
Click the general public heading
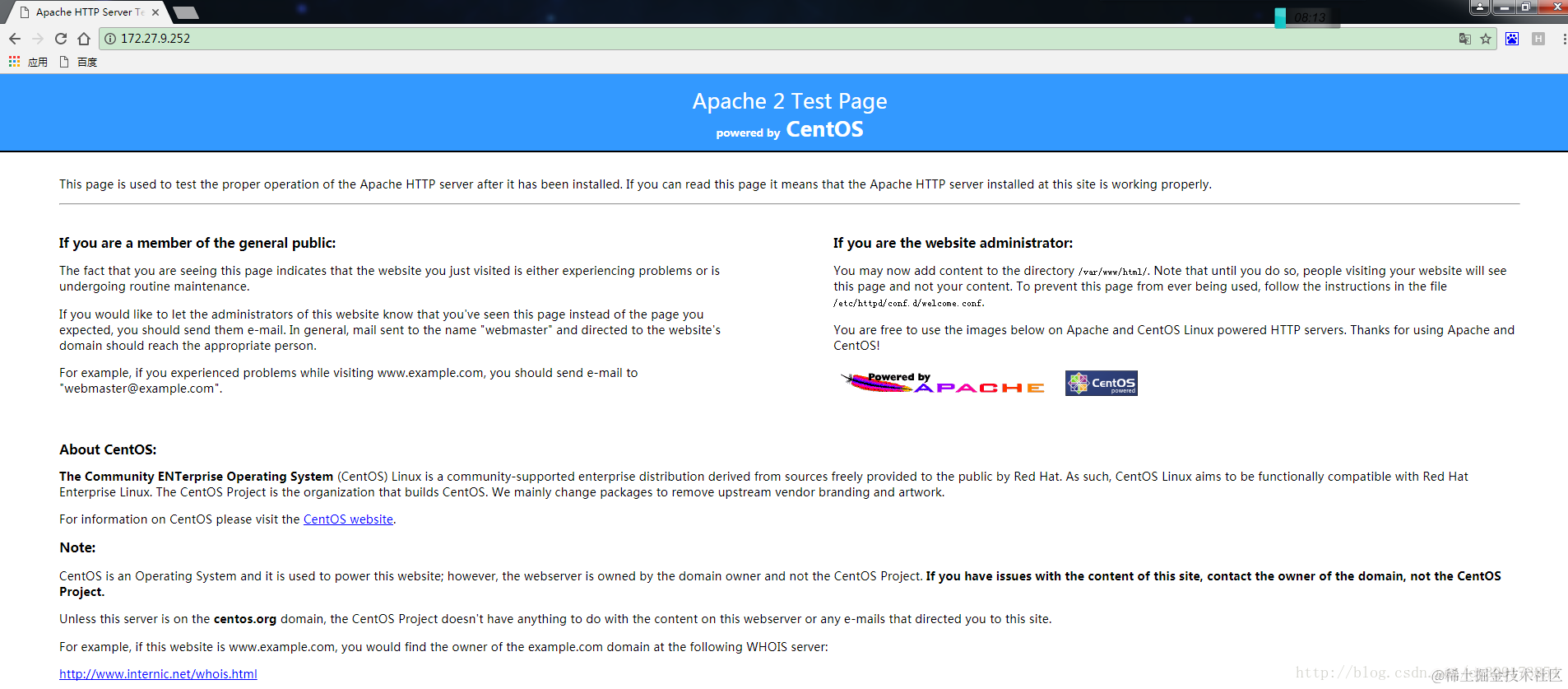197,243
